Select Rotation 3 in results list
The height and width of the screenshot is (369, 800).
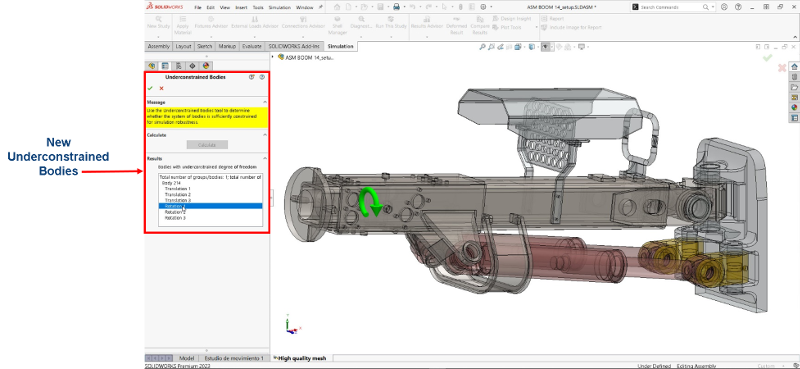tap(175, 218)
